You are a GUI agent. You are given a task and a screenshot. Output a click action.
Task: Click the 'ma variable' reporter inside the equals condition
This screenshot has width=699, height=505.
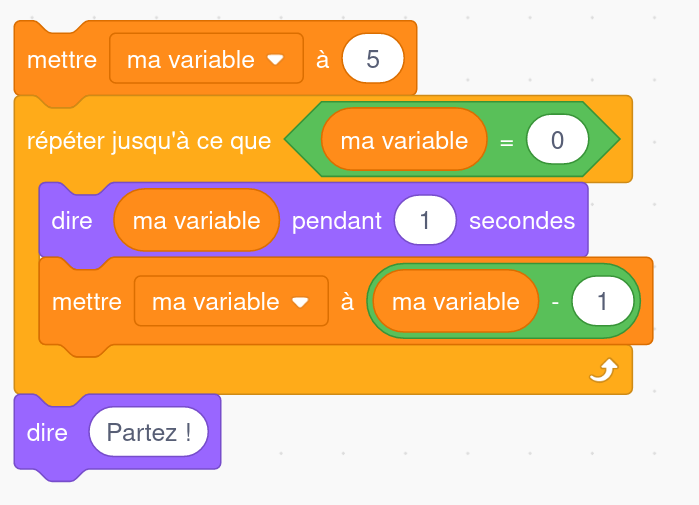click(404, 140)
